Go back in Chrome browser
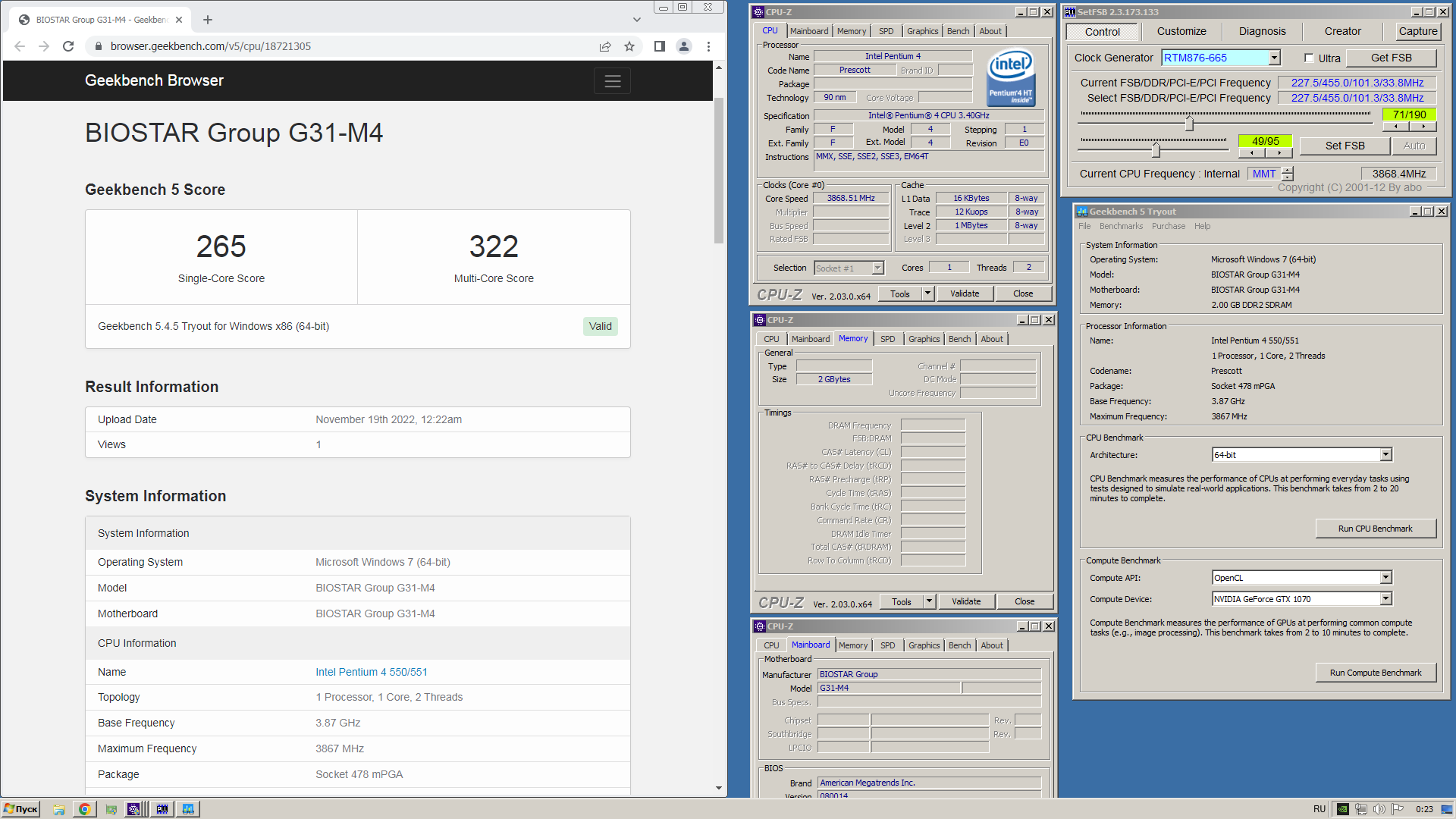Image resolution: width=1456 pixels, height=819 pixels. coord(20,46)
